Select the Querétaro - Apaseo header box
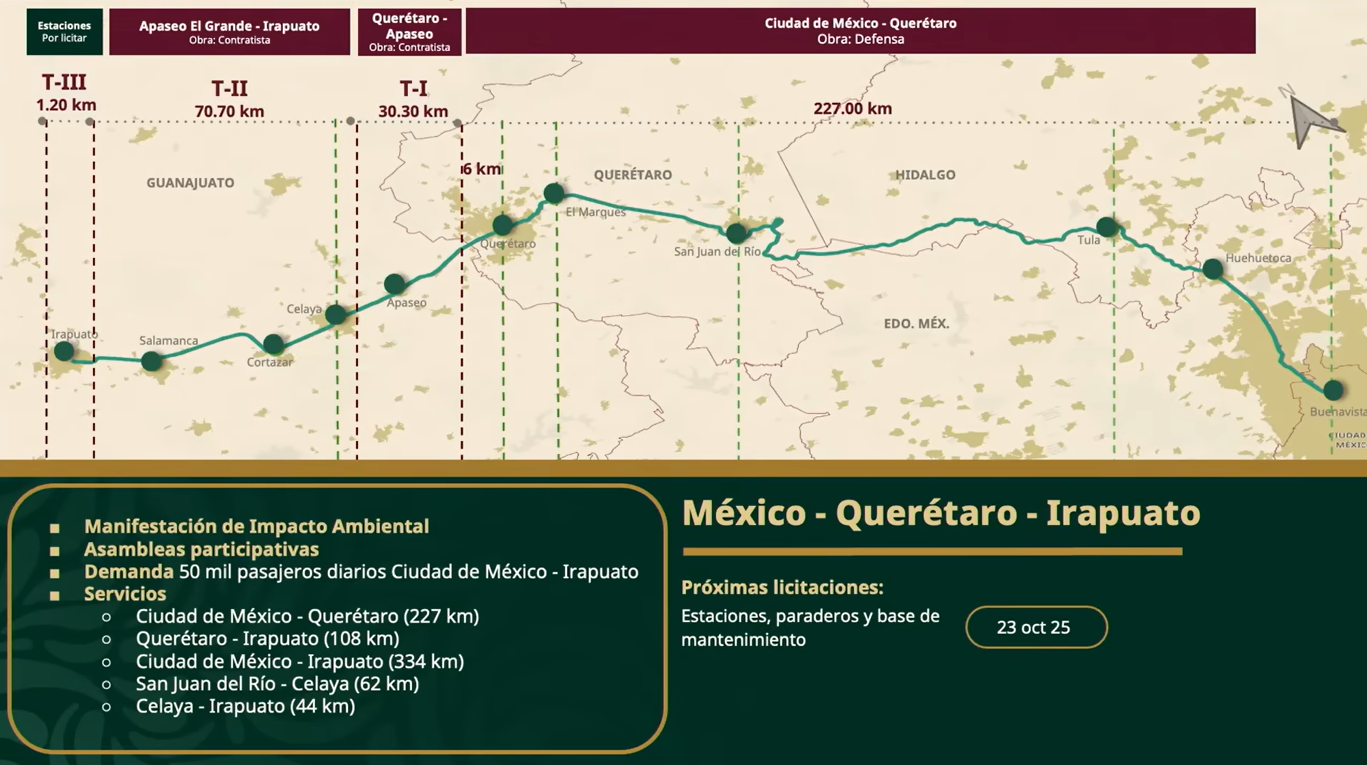The width and height of the screenshot is (1367, 765). pos(409,32)
